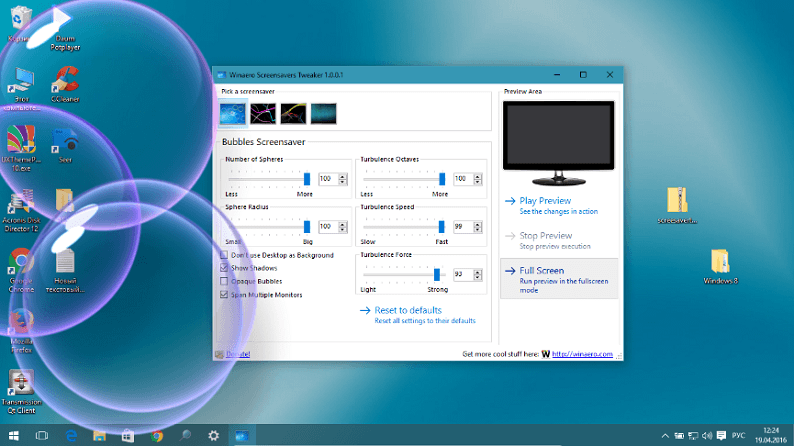Select the Ribbons screensaver thumbnail
Viewport: 794px width, 446px height.
tap(263, 113)
